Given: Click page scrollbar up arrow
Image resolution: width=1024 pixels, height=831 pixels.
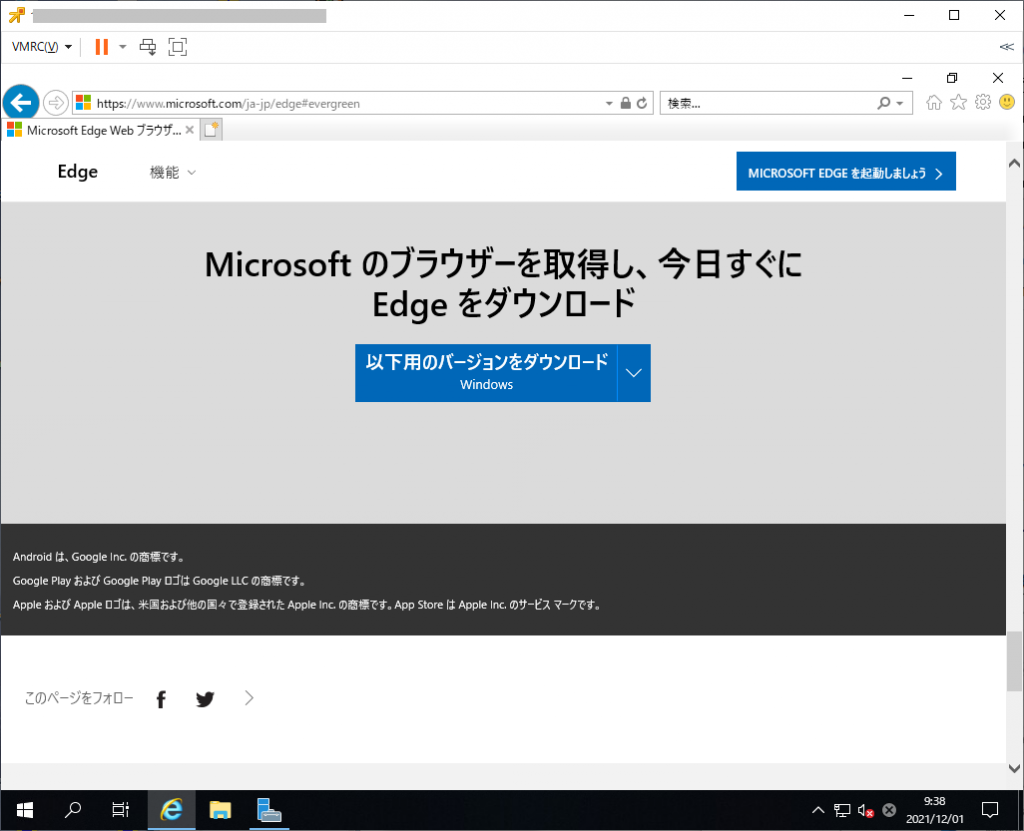Looking at the screenshot, I should (x=1014, y=163).
